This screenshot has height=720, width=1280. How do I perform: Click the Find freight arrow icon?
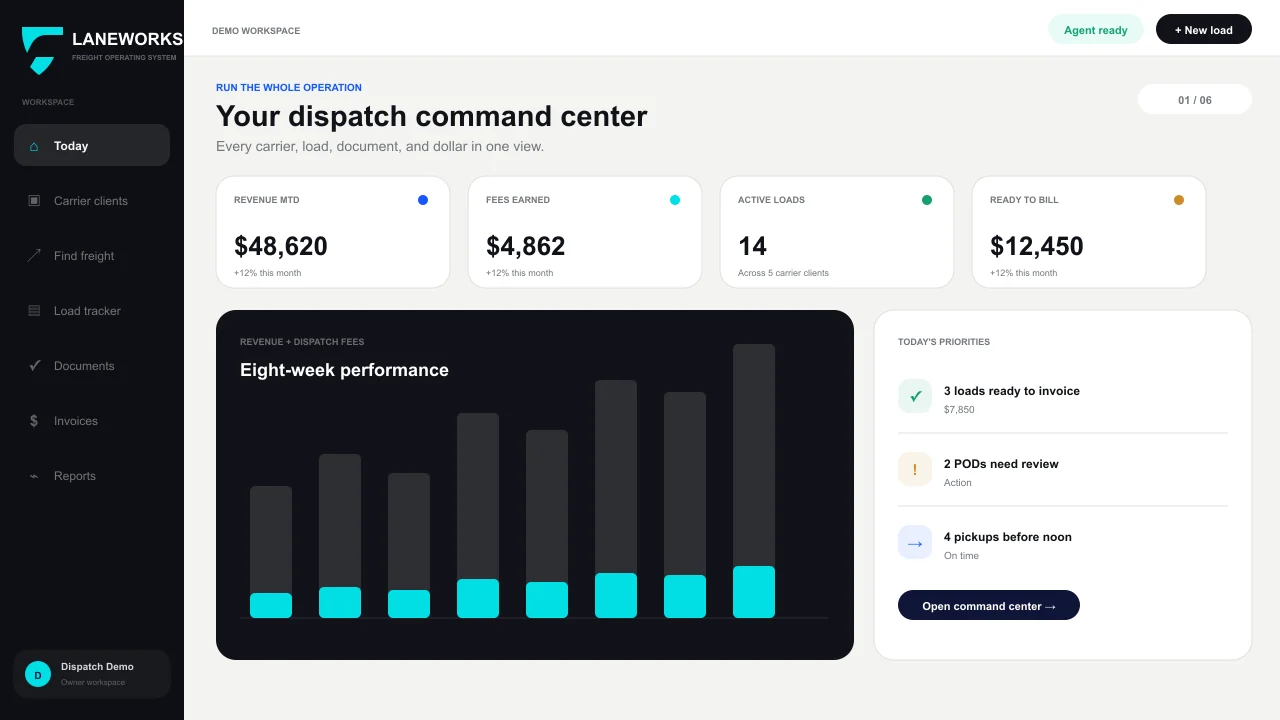34,256
